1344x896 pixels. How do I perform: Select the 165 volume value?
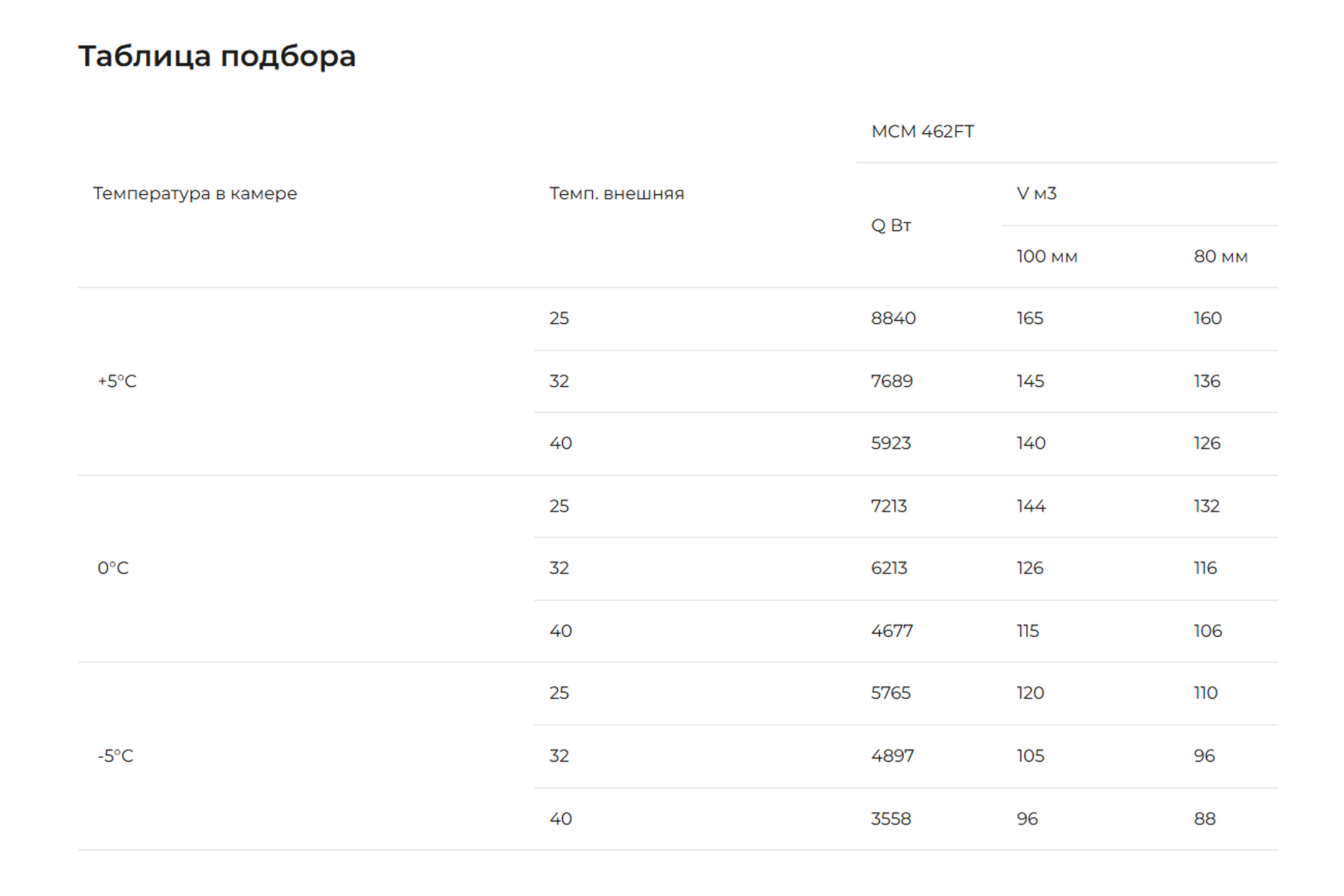(1029, 318)
